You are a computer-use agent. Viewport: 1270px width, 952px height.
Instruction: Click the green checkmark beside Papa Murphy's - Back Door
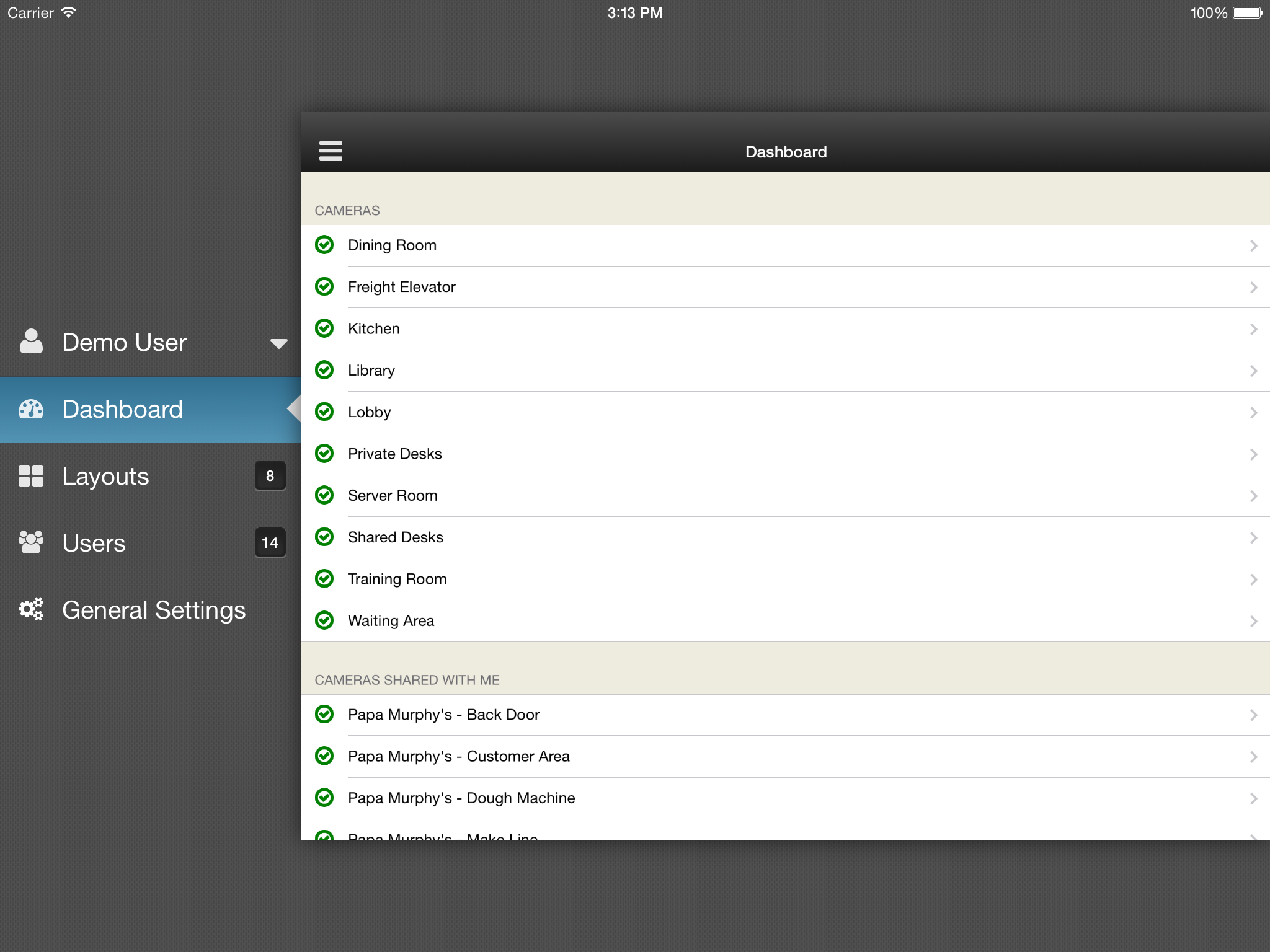324,714
